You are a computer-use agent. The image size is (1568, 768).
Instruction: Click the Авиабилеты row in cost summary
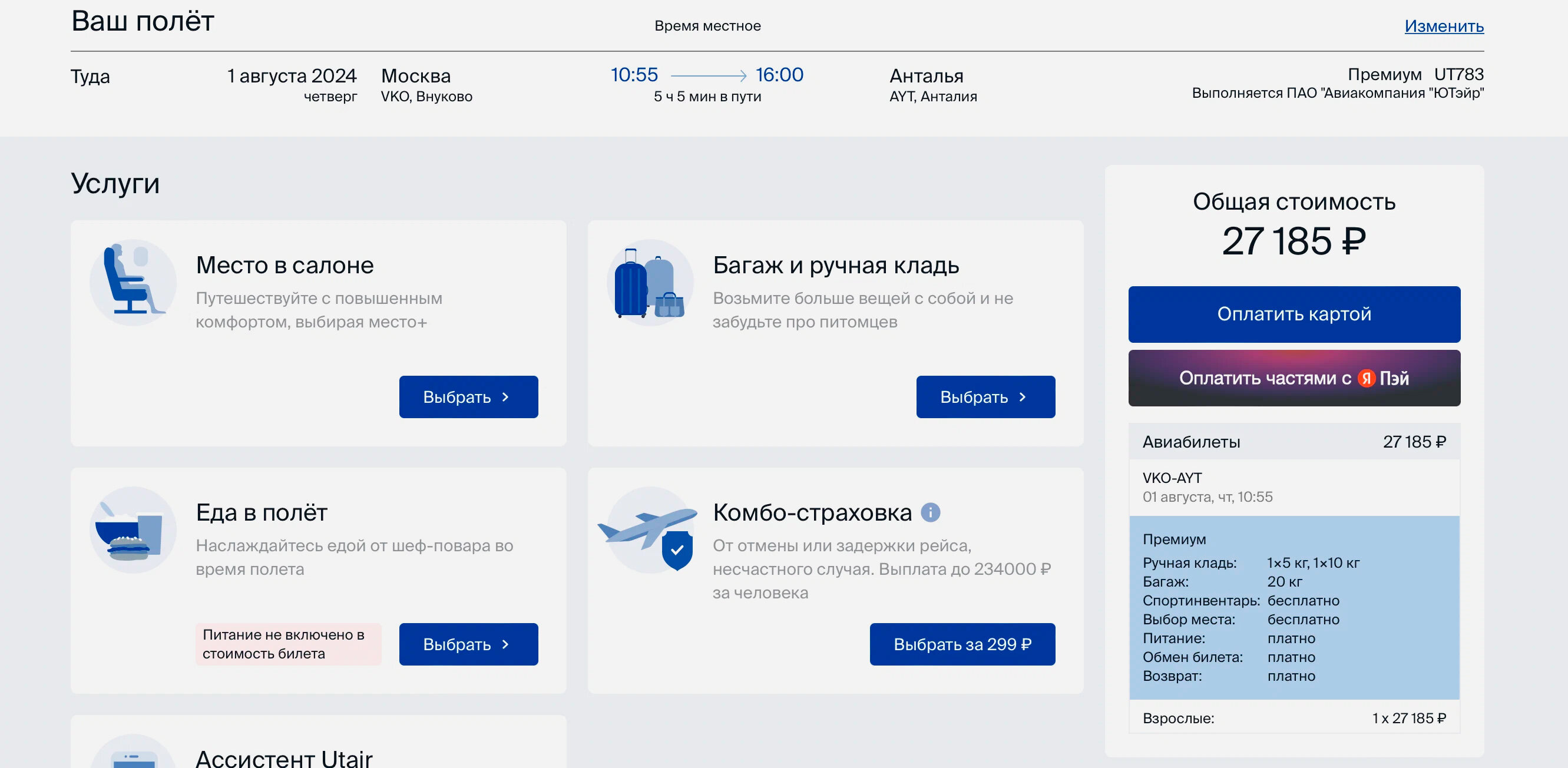[1294, 442]
